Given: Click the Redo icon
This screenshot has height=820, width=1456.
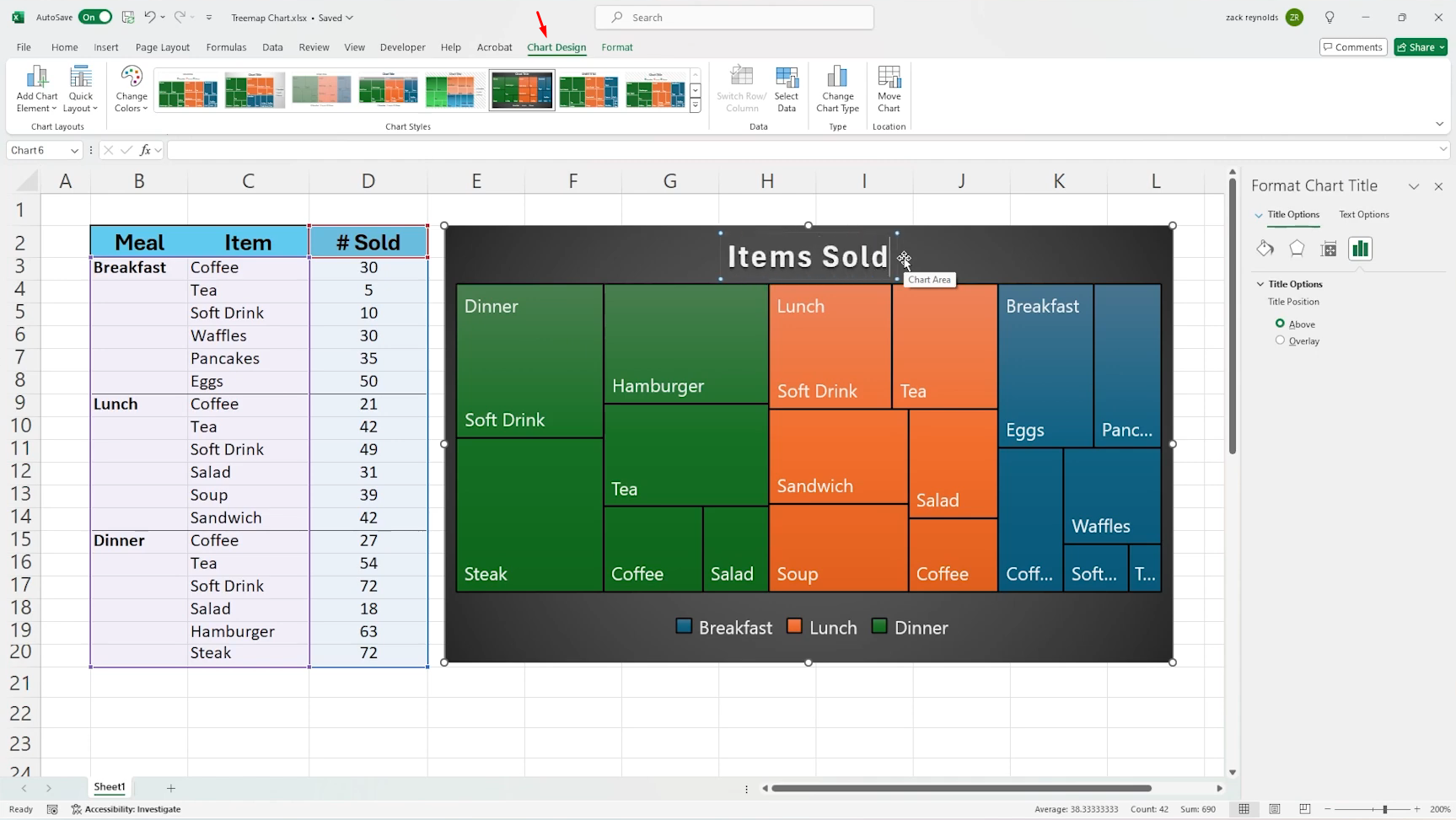Looking at the screenshot, I should pos(180,17).
